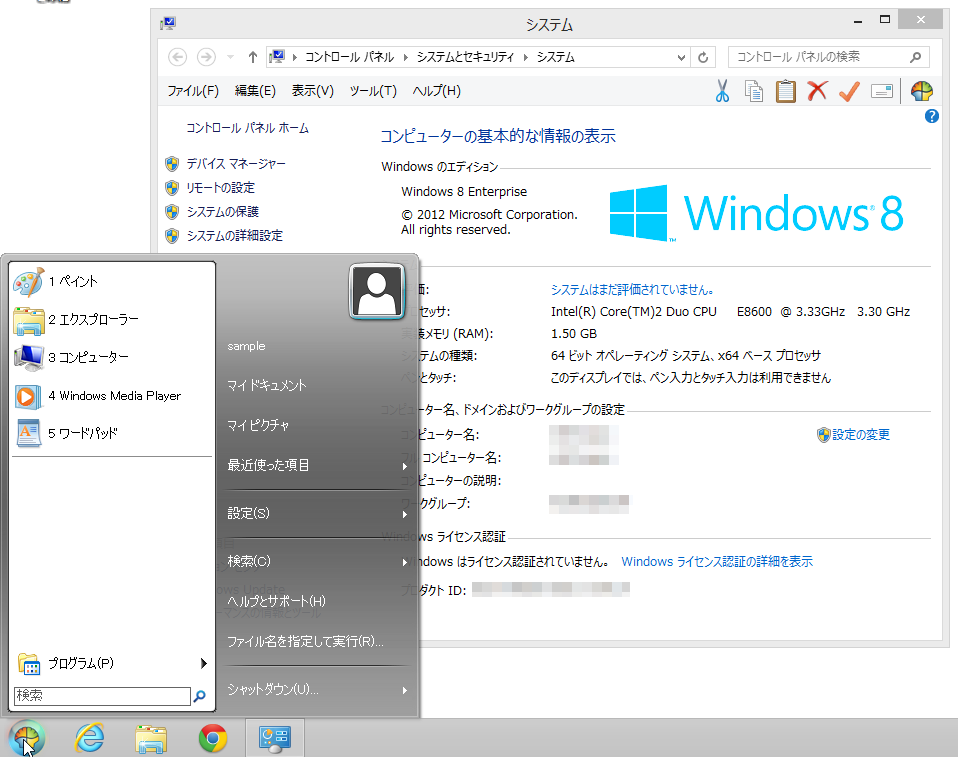Open the 編集(E) menu

255,91
